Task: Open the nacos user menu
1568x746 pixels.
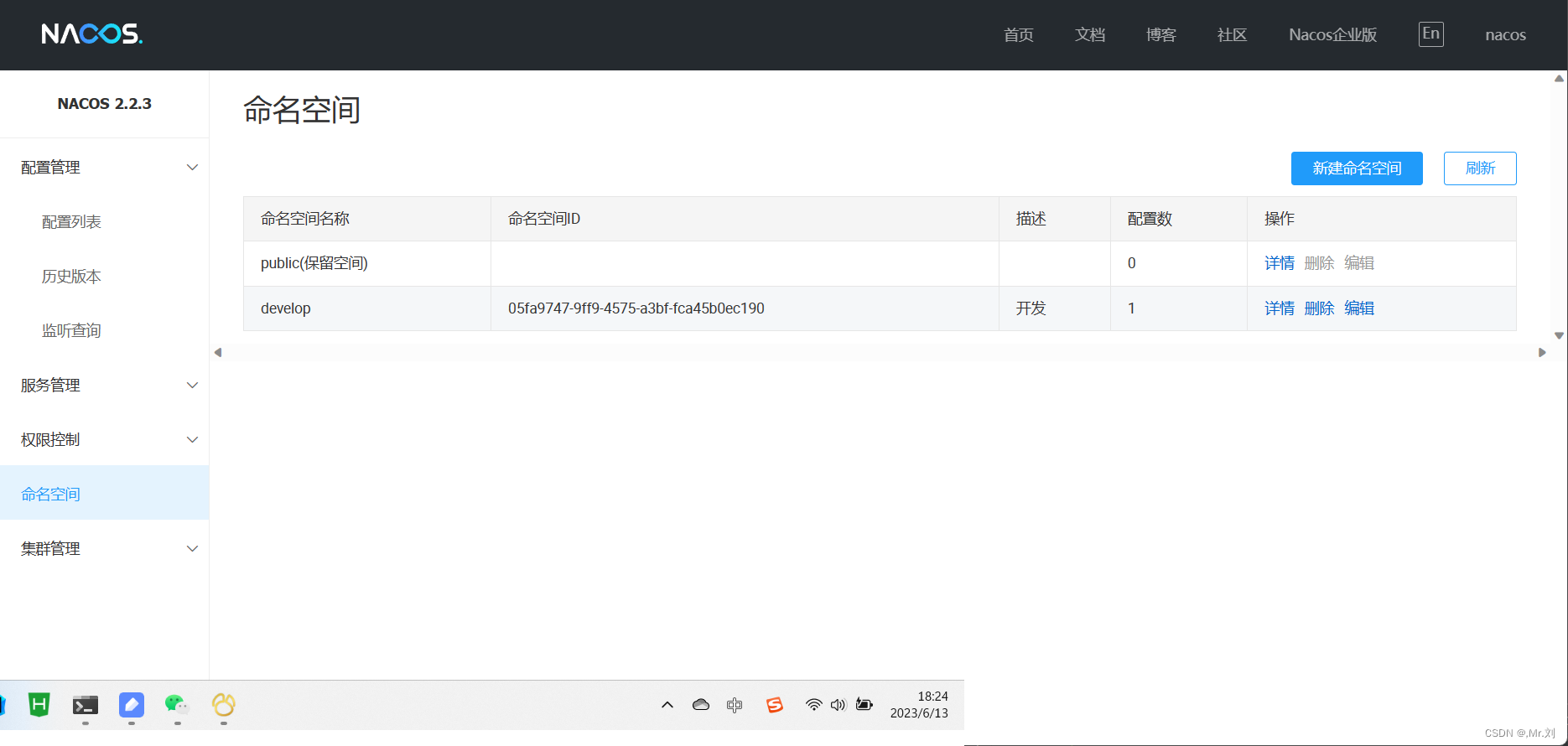Action: [1505, 35]
